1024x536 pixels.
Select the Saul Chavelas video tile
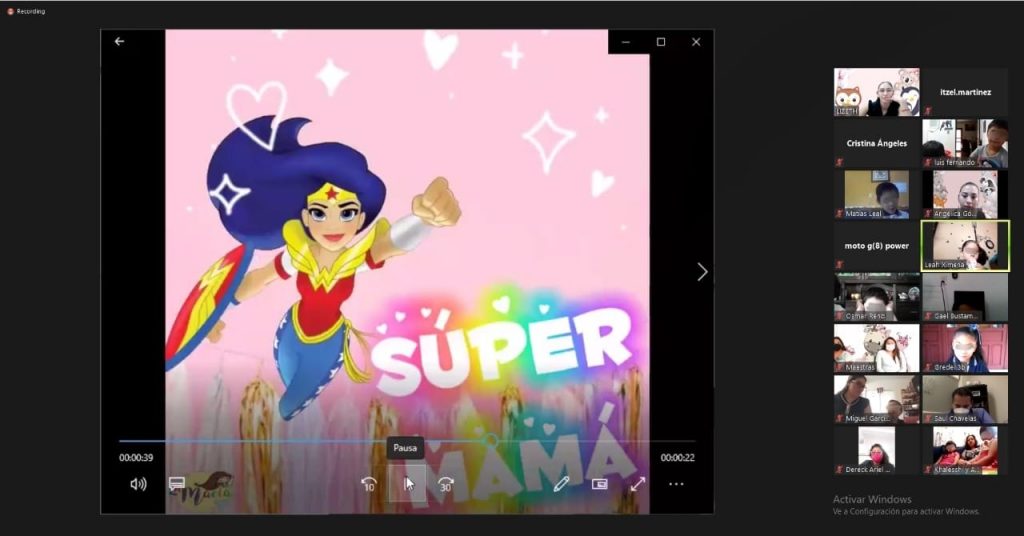click(x=965, y=399)
